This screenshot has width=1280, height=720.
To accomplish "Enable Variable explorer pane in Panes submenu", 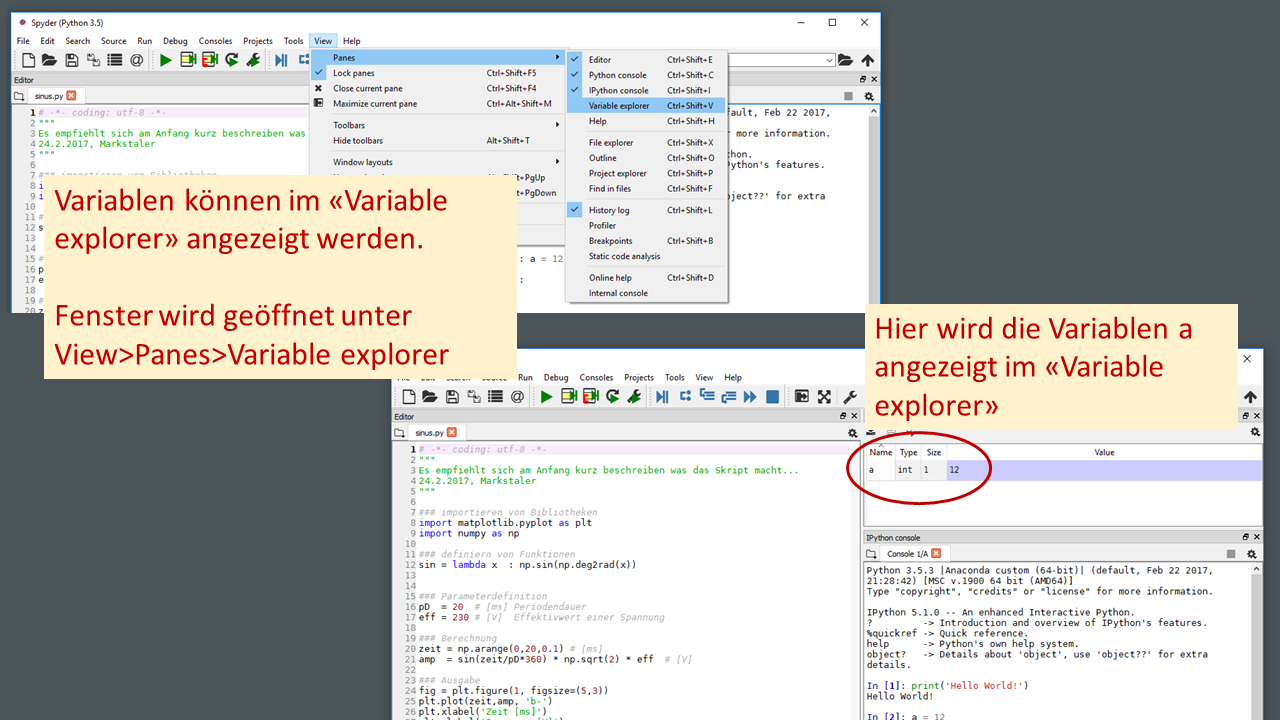I will pos(646,105).
